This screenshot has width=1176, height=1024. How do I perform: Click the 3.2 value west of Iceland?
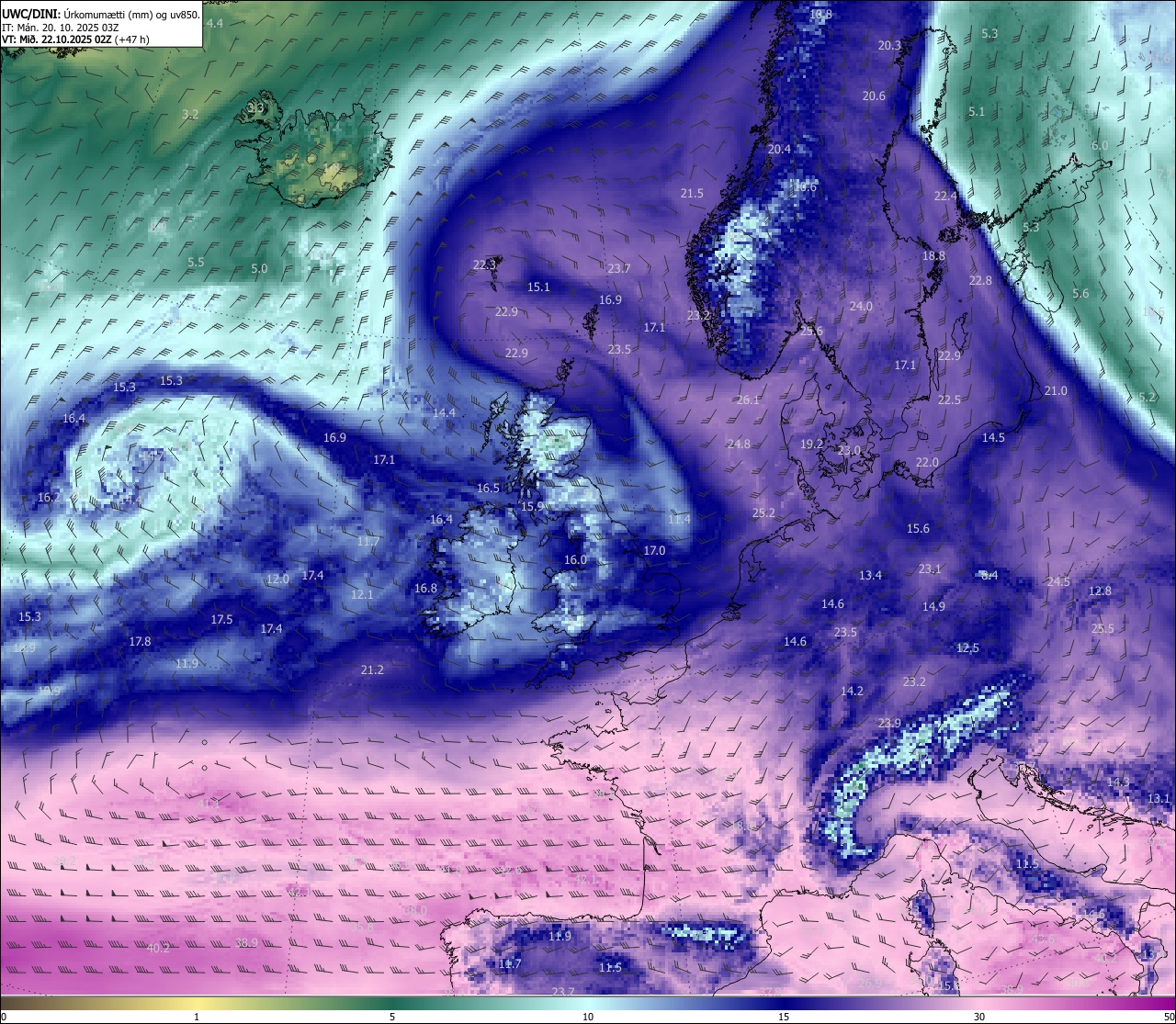pyautogui.click(x=190, y=114)
